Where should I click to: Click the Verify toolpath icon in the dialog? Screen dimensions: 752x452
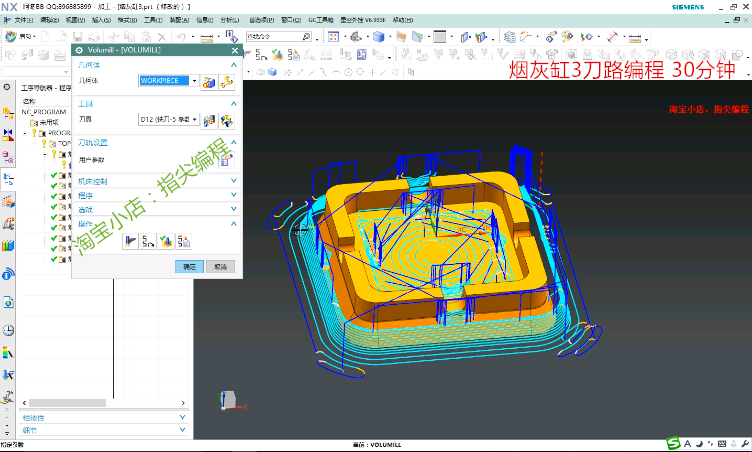(167, 240)
